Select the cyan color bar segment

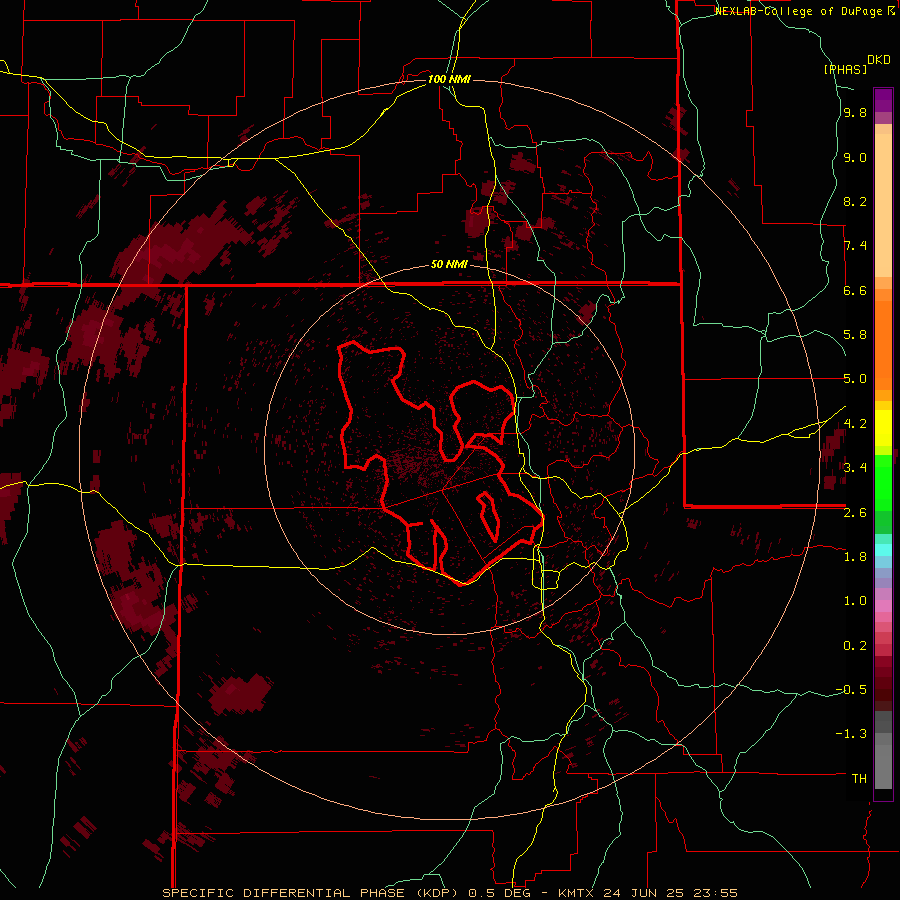tap(883, 550)
